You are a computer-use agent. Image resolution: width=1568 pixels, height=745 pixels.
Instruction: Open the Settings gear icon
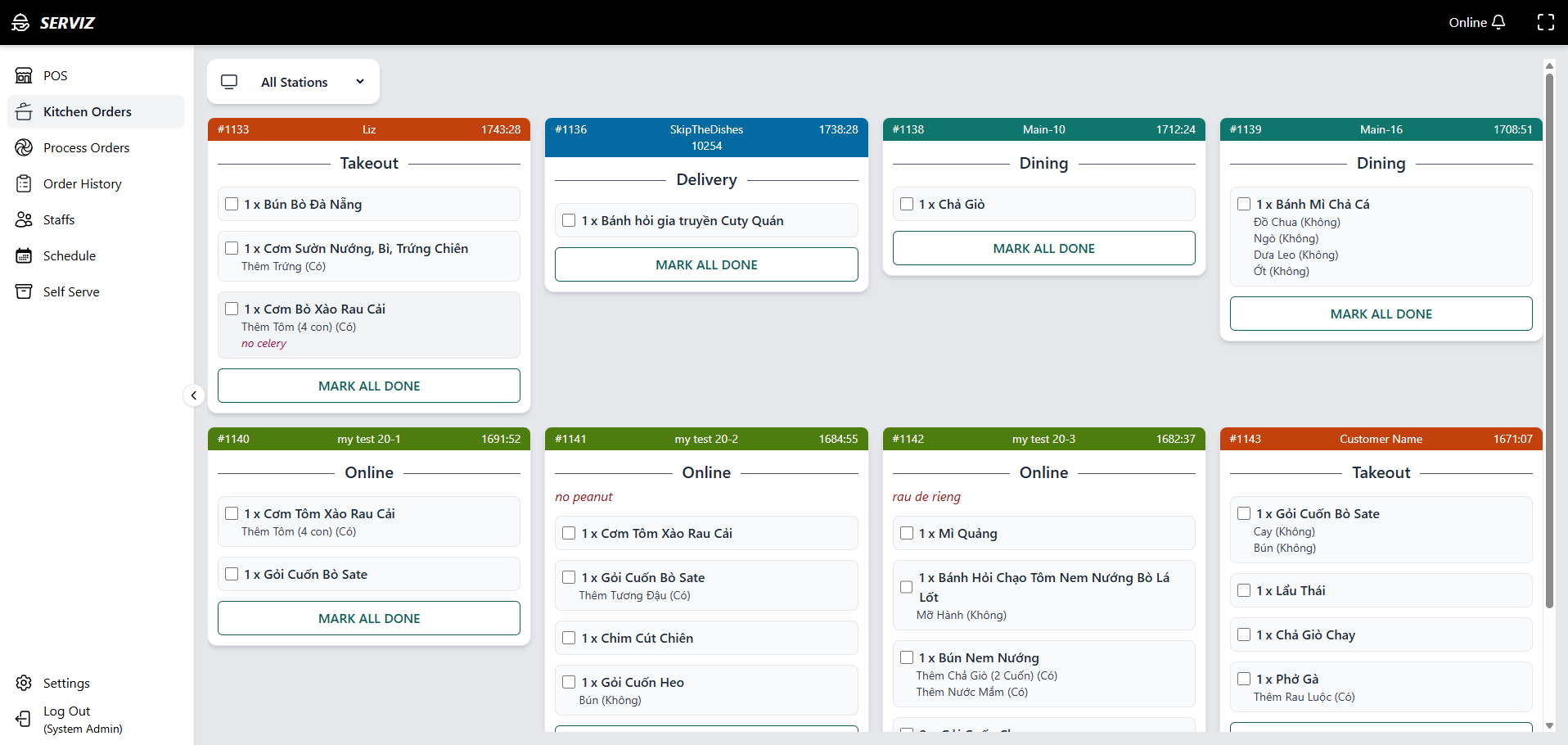24,684
